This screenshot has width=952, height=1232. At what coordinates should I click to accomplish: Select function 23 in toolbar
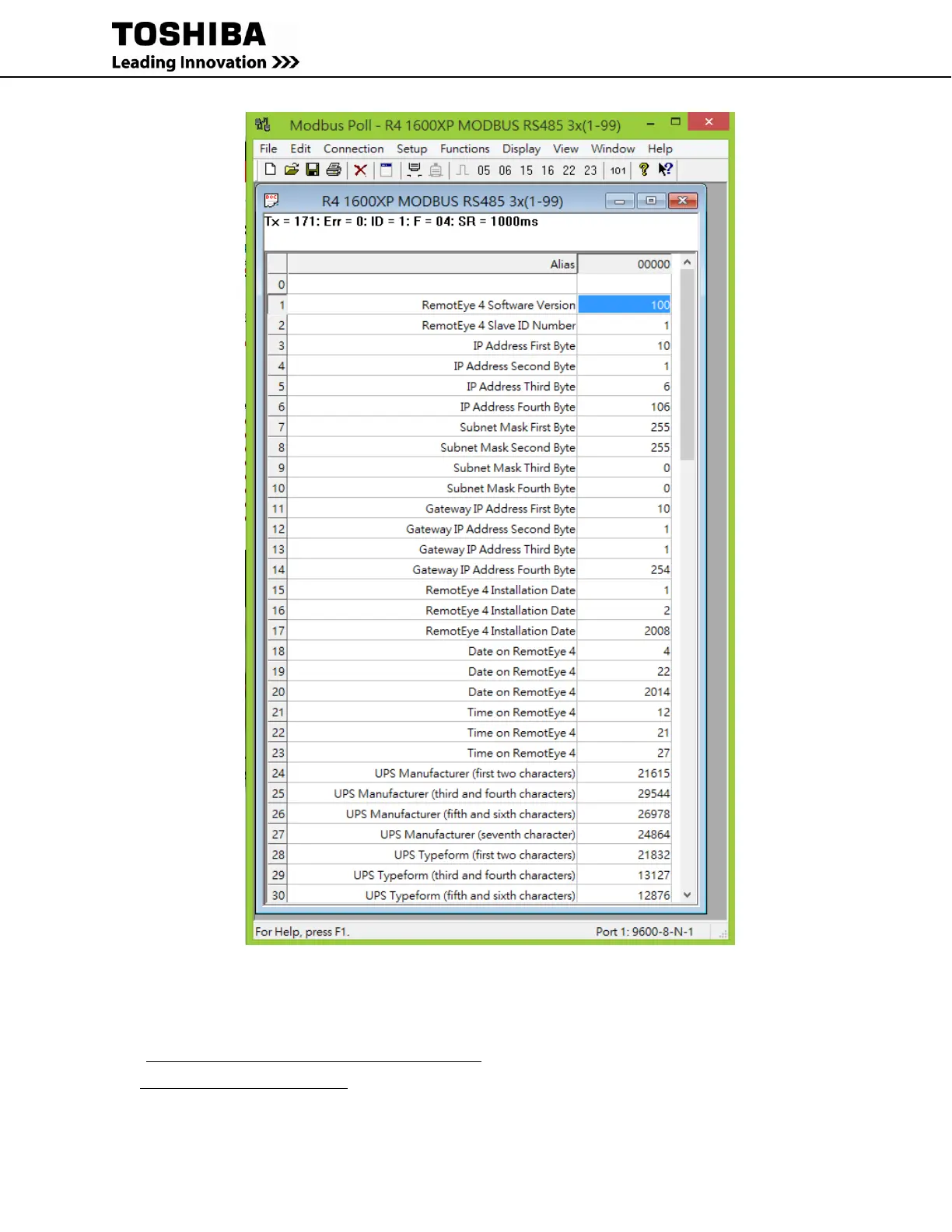click(590, 170)
